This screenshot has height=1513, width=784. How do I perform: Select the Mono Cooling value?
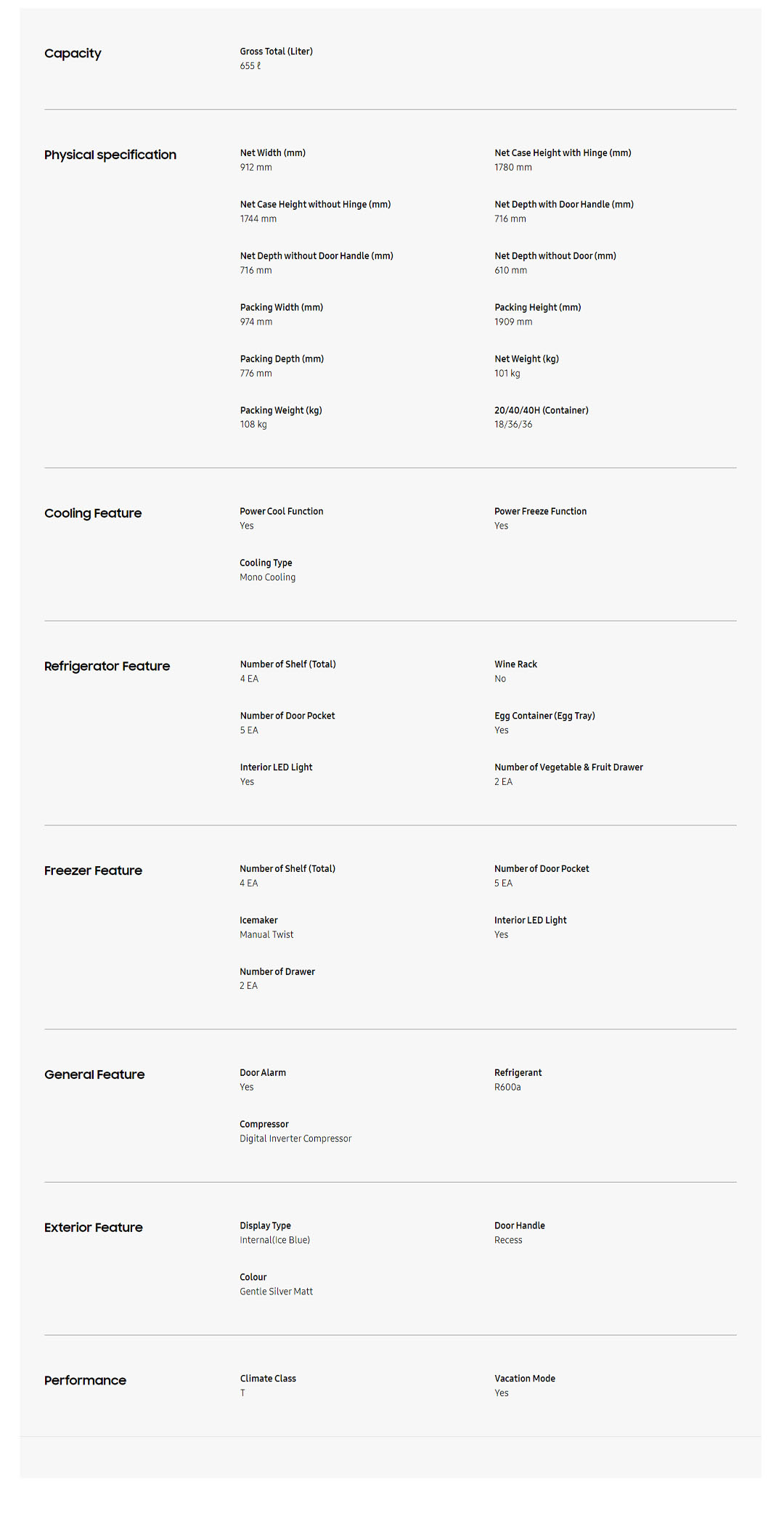click(267, 578)
